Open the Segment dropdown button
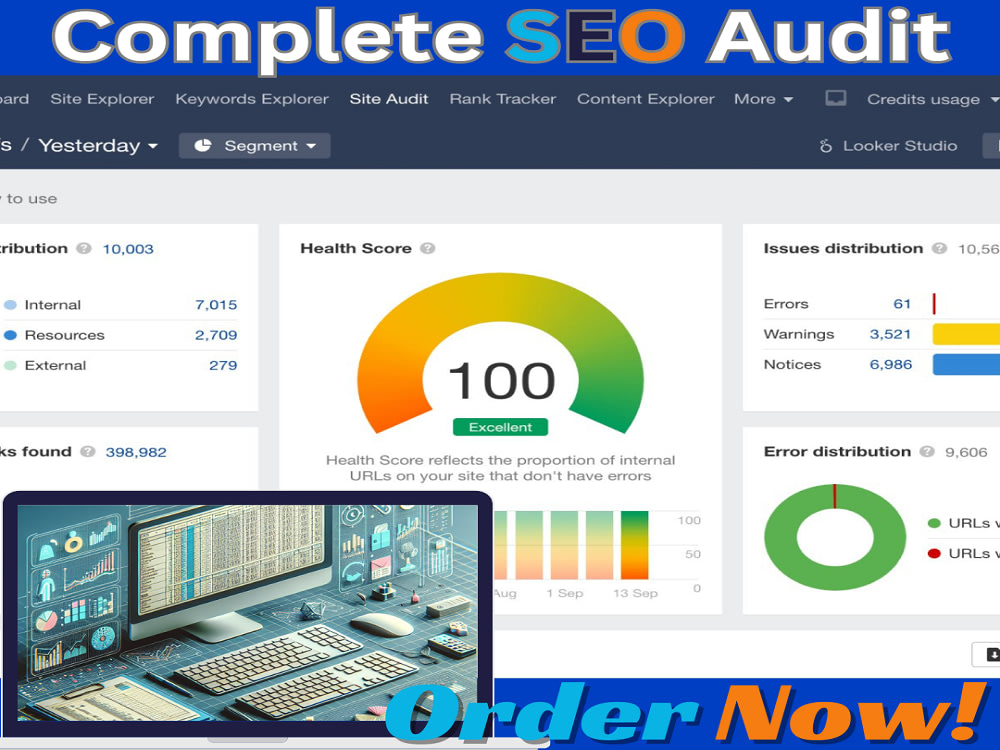 pyautogui.click(x=254, y=145)
